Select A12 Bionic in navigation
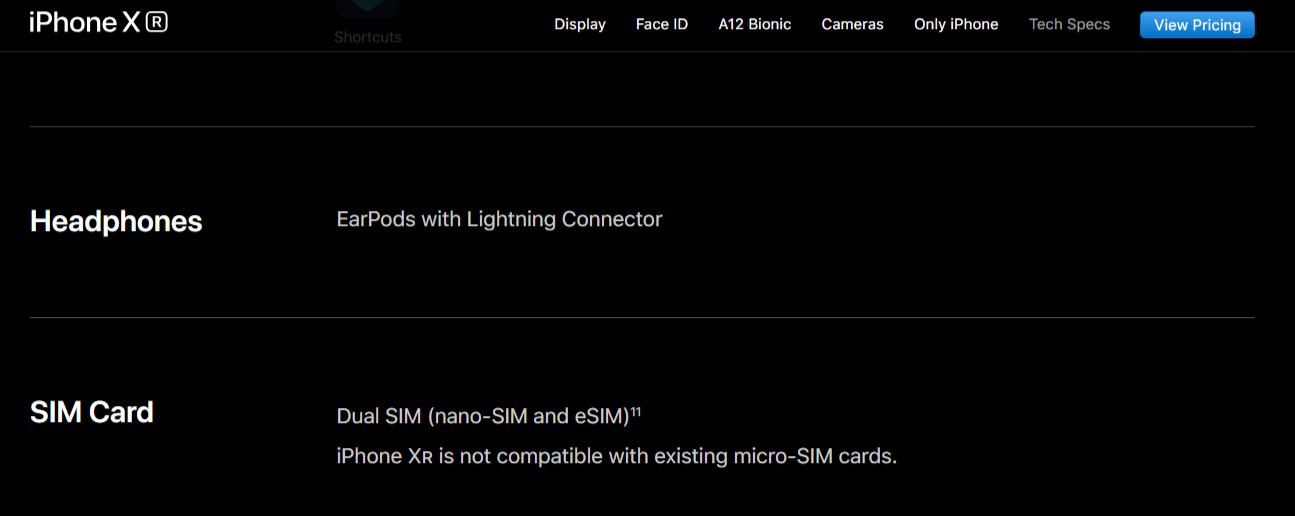This screenshot has width=1295, height=516. (x=754, y=24)
